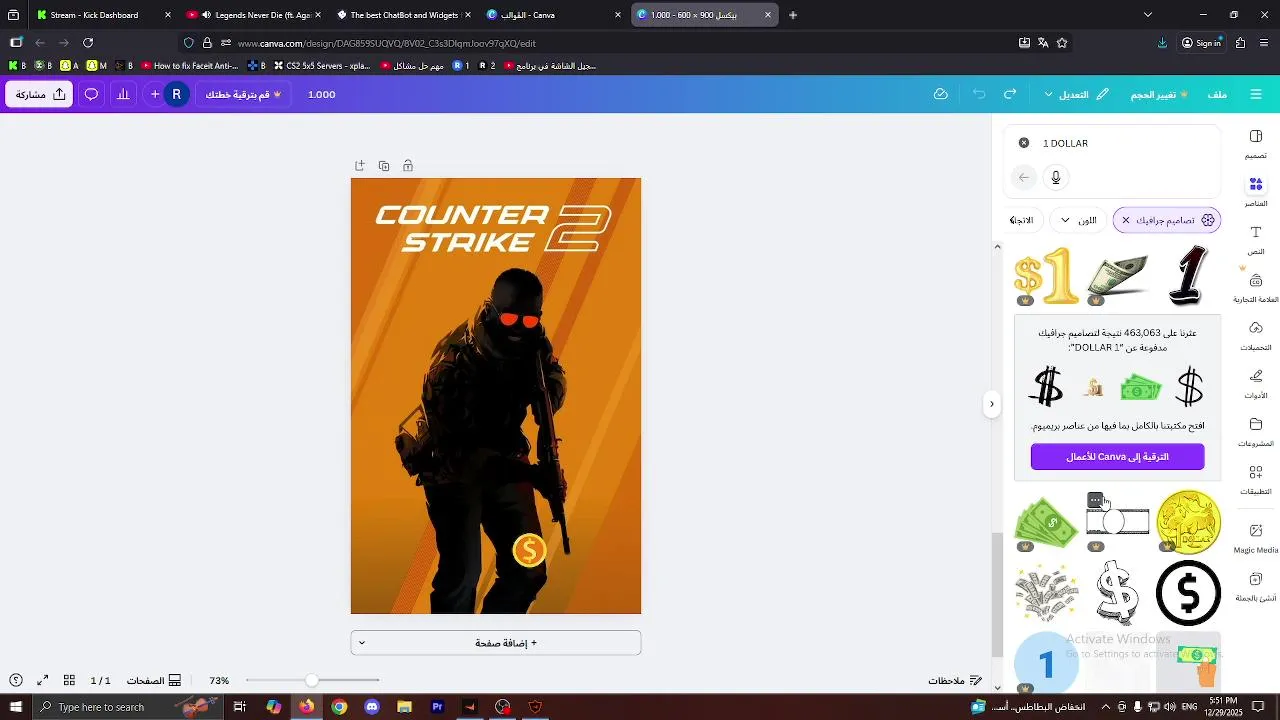The height and width of the screenshot is (720, 1280).
Task: Click upgrade to Canva for business button
Action: [1117, 457]
